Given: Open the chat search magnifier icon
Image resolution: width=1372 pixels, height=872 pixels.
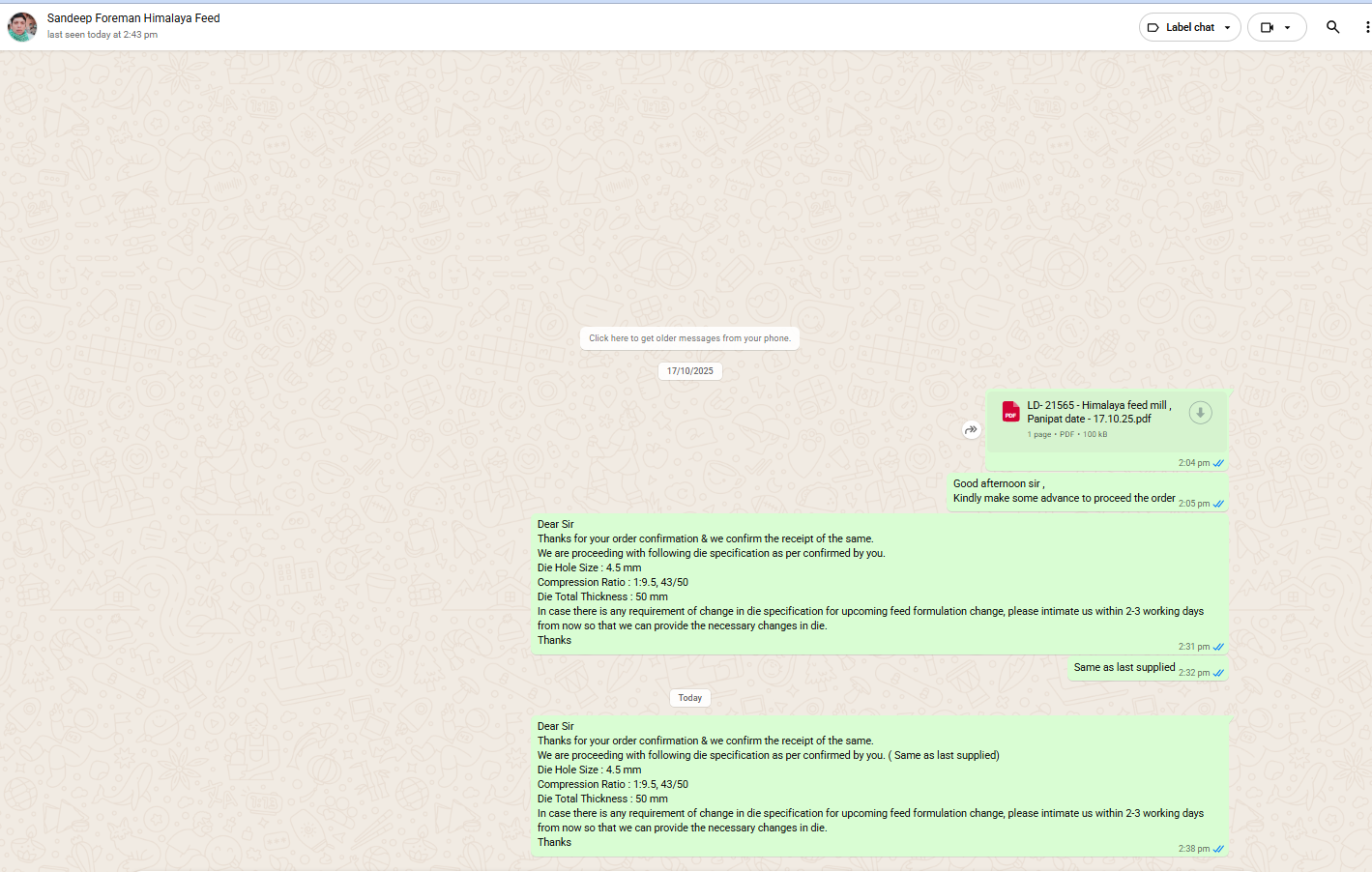Looking at the screenshot, I should pos(1332,27).
